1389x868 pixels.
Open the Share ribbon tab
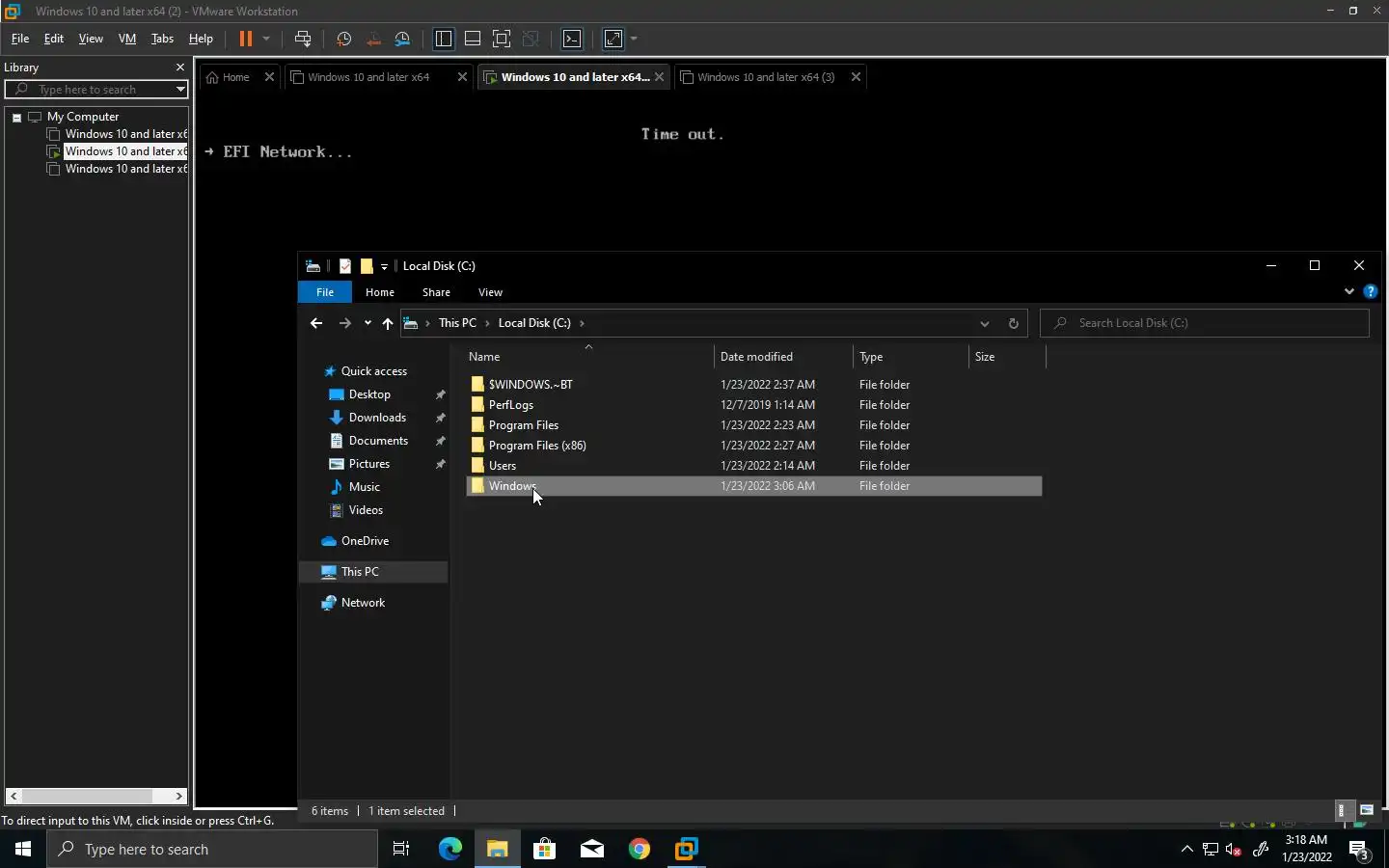click(x=436, y=292)
